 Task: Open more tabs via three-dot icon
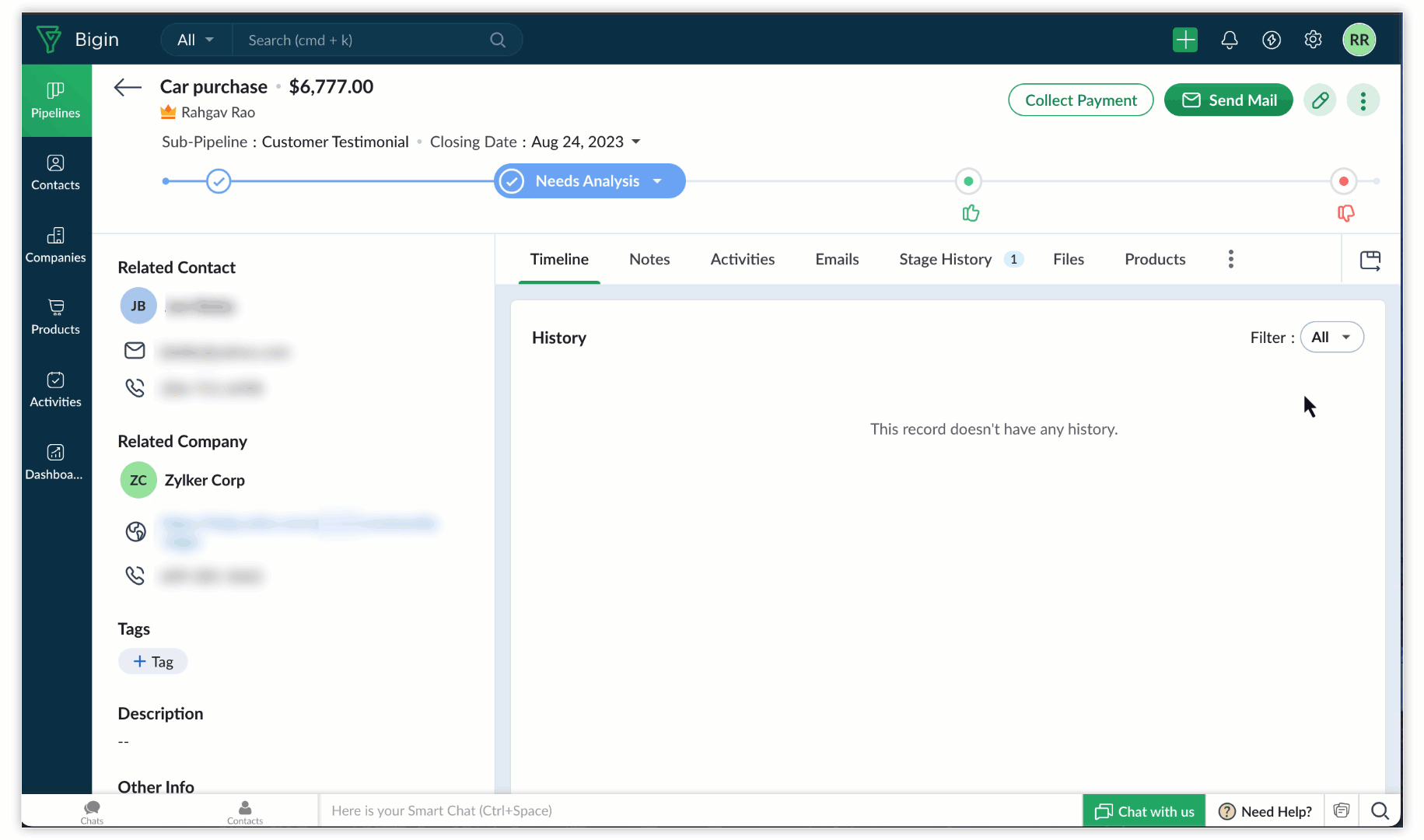[x=1231, y=259]
